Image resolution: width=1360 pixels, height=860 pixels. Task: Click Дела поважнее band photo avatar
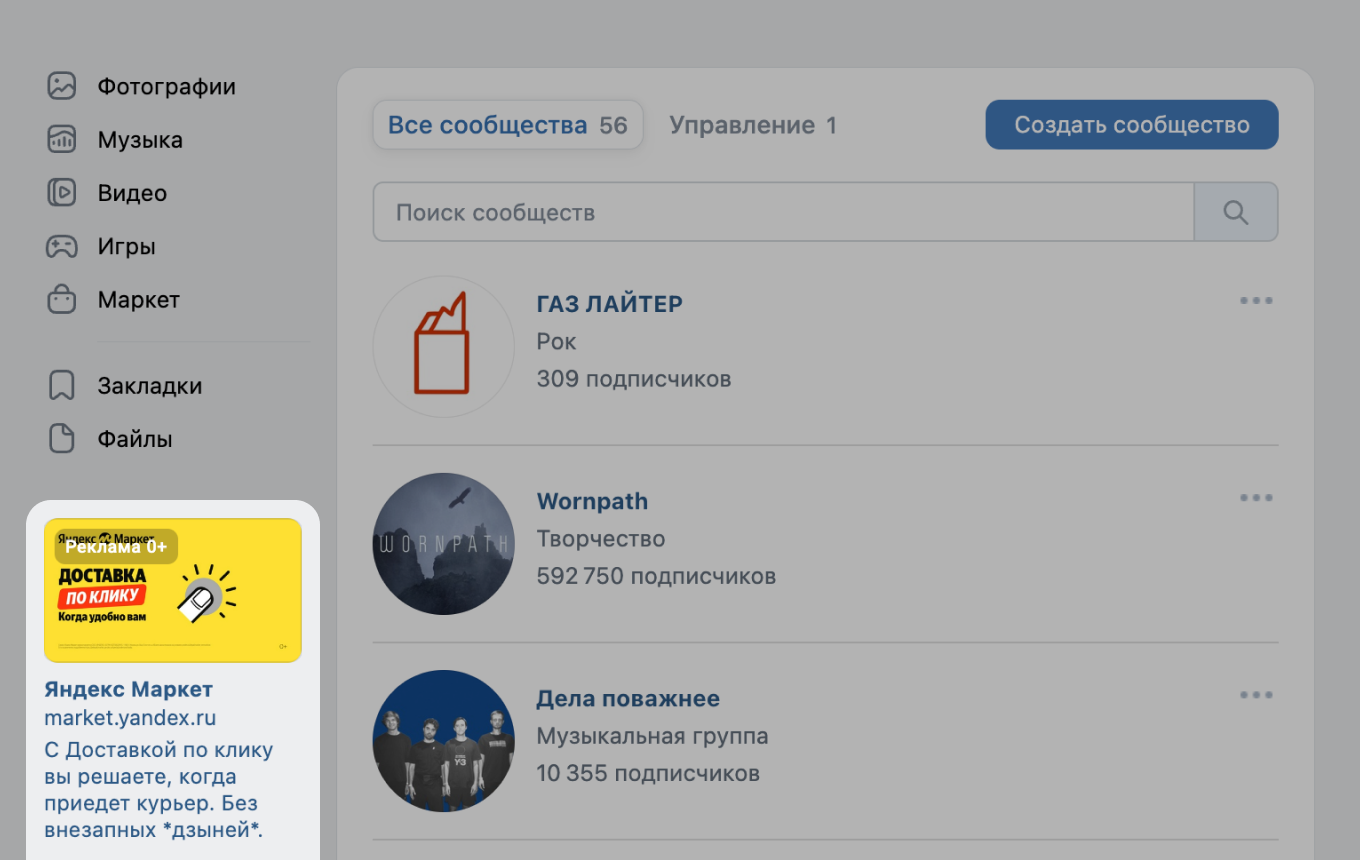coord(444,741)
